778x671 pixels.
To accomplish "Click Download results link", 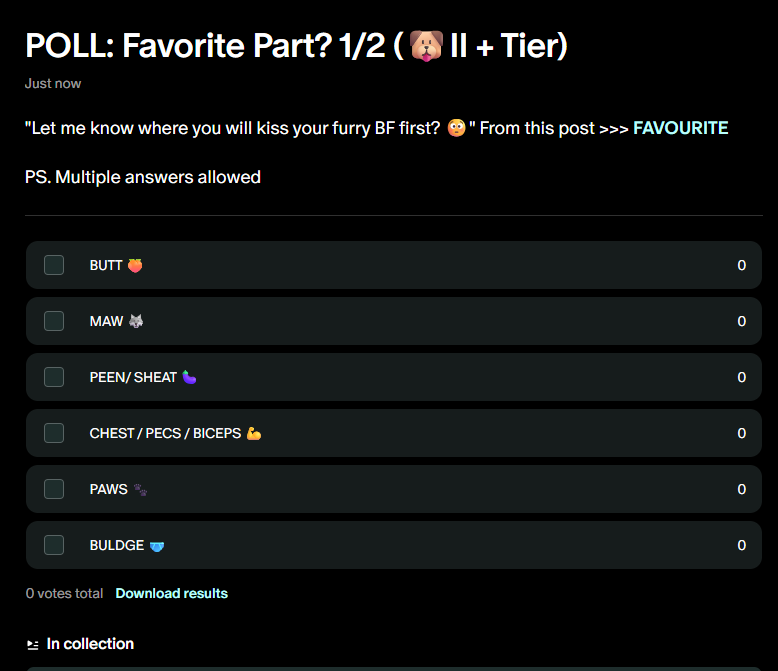I will [171, 593].
